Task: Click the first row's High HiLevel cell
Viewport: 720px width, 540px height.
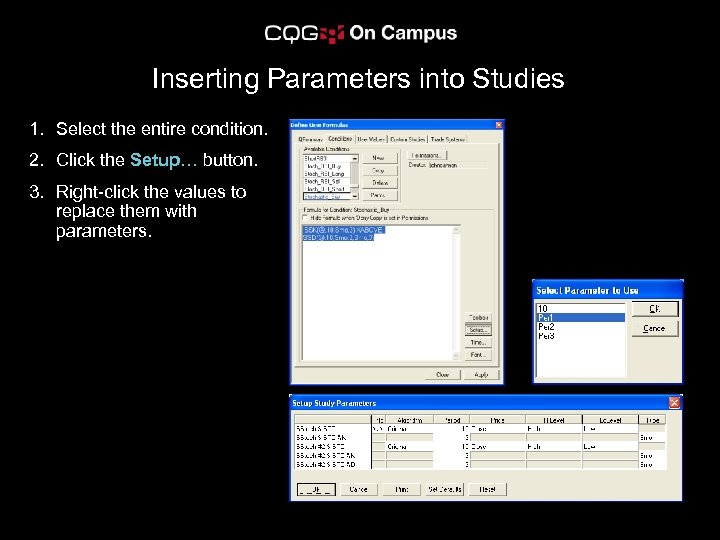Action: pyautogui.click(x=554, y=429)
